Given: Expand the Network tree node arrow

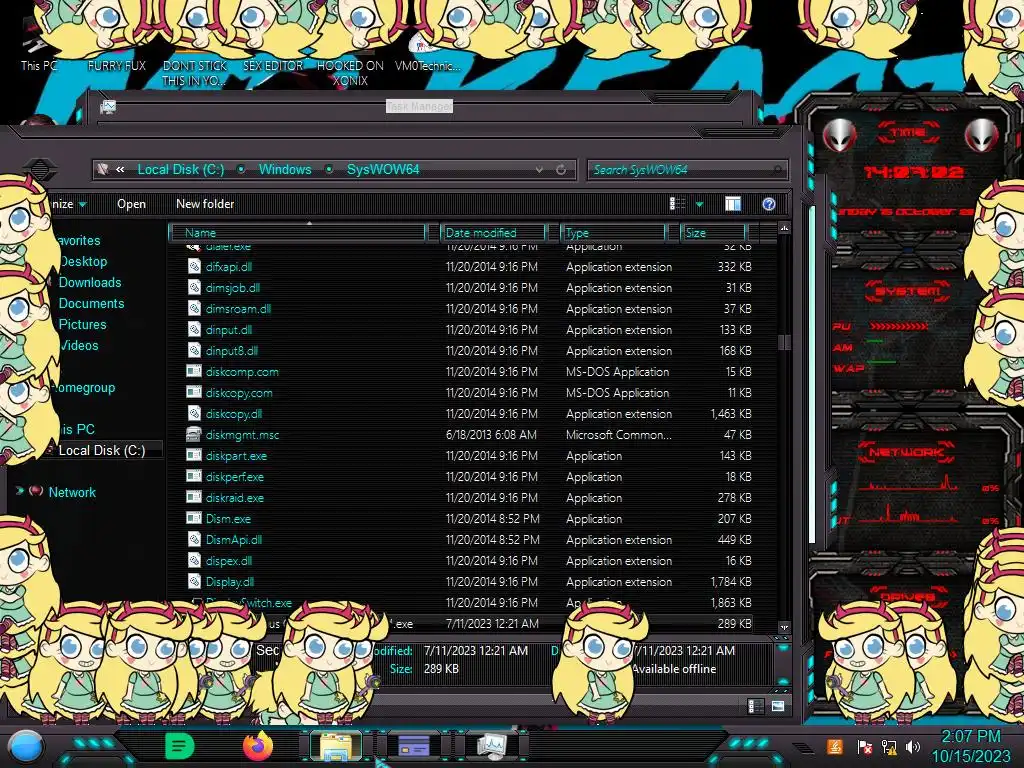Looking at the screenshot, I should pos(20,490).
